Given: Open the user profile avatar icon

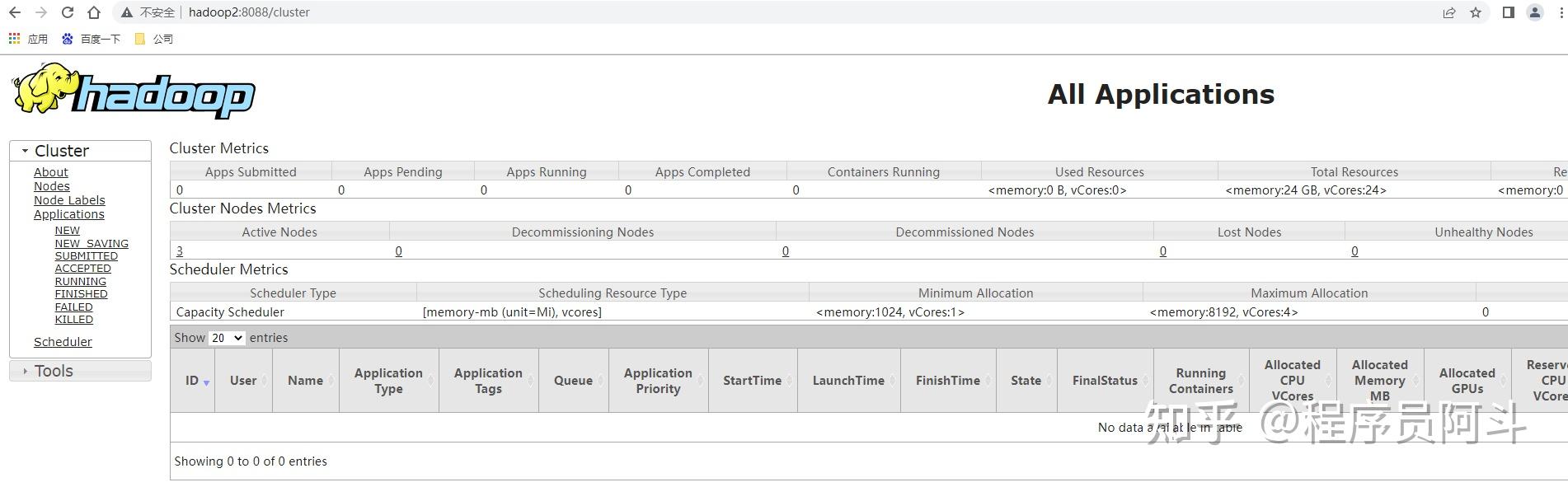Looking at the screenshot, I should tap(1535, 12).
